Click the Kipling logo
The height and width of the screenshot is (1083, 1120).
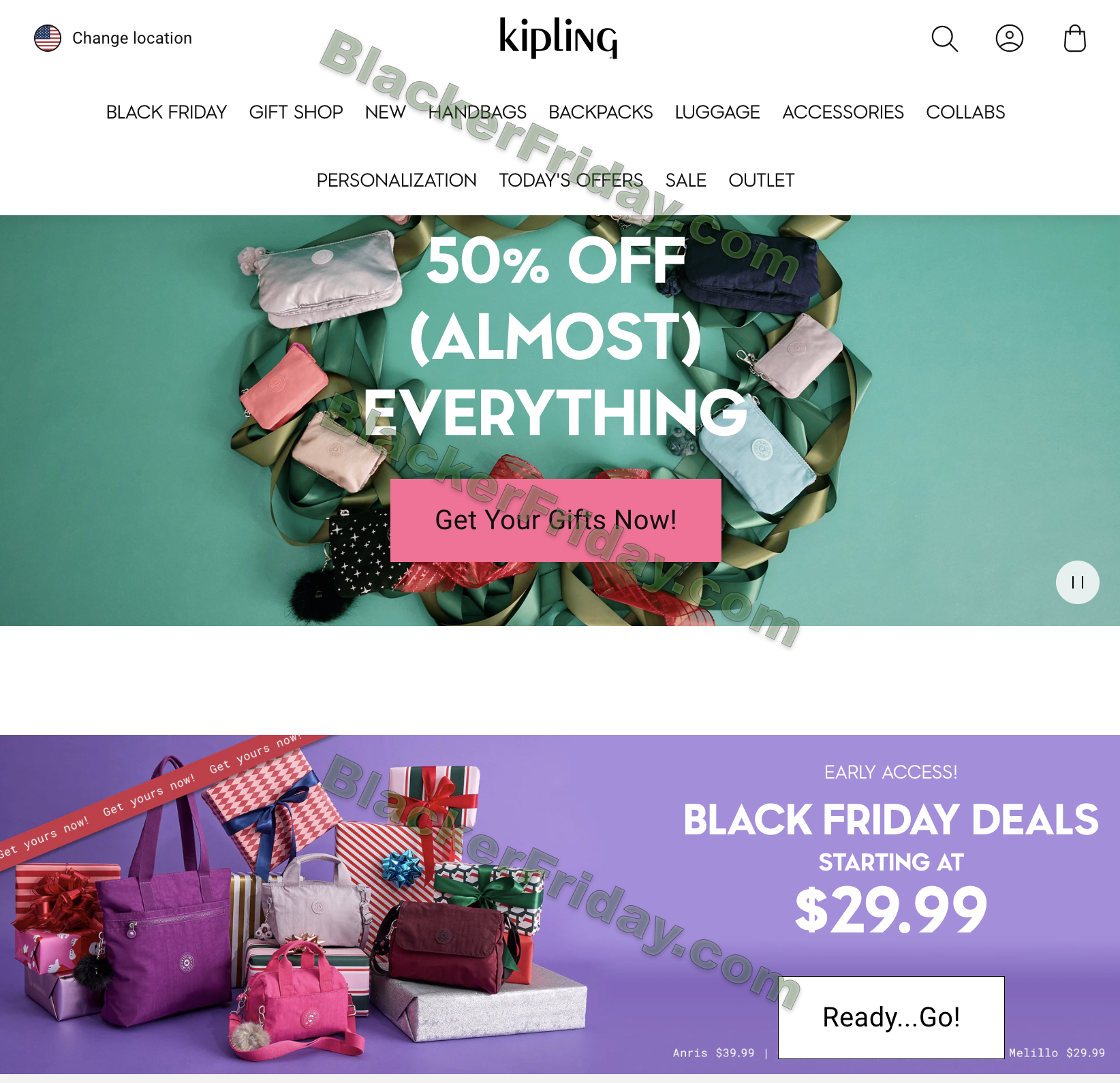[x=559, y=38]
